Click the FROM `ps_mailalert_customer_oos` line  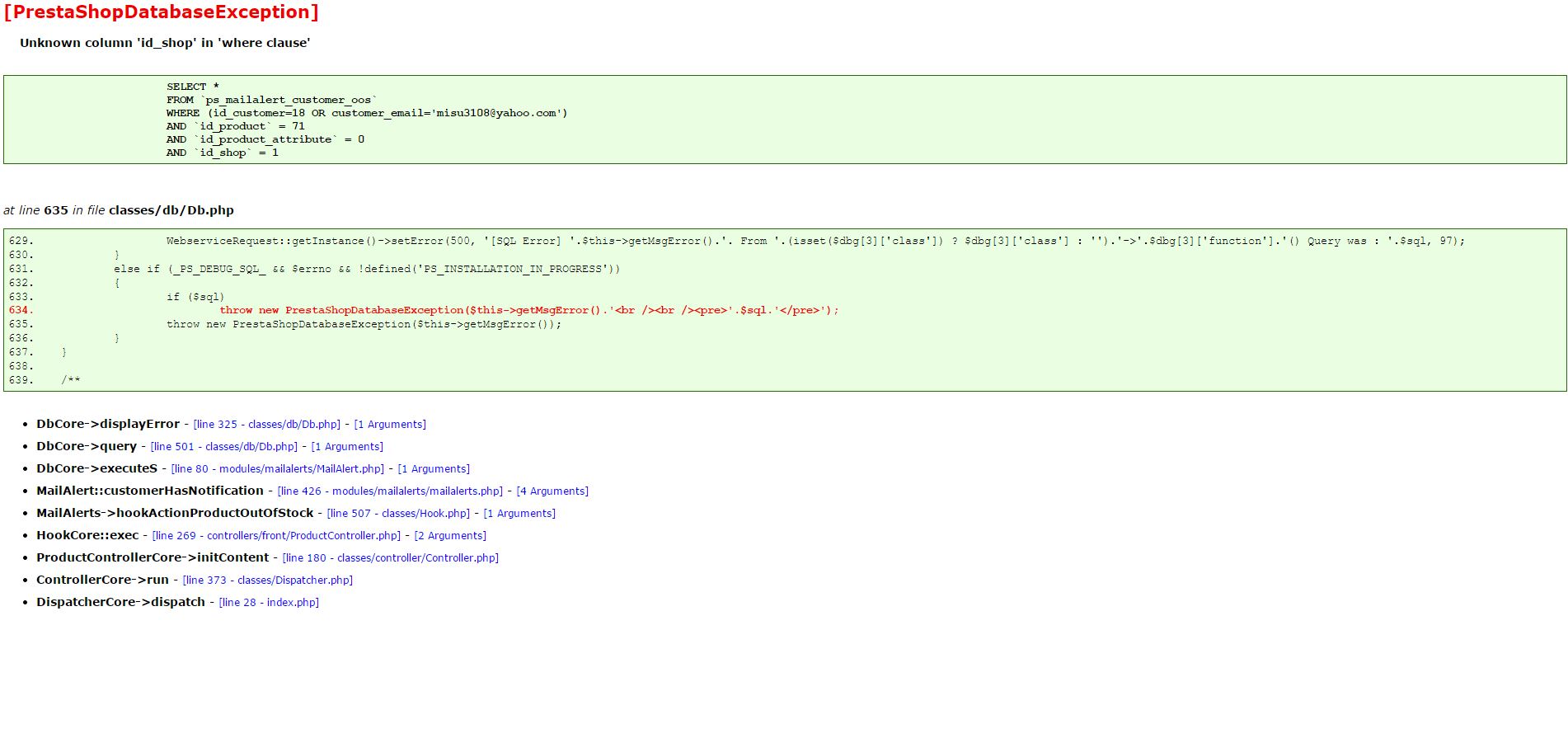[271, 100]
